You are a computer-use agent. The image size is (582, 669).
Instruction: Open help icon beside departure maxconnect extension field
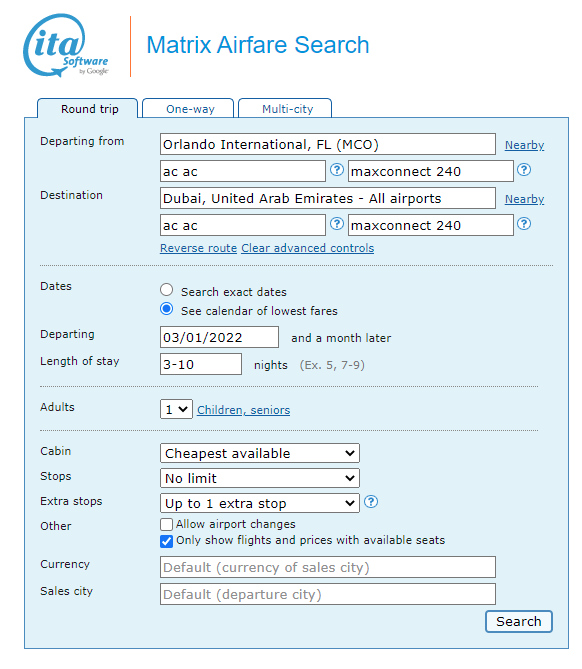coord(524,170)
